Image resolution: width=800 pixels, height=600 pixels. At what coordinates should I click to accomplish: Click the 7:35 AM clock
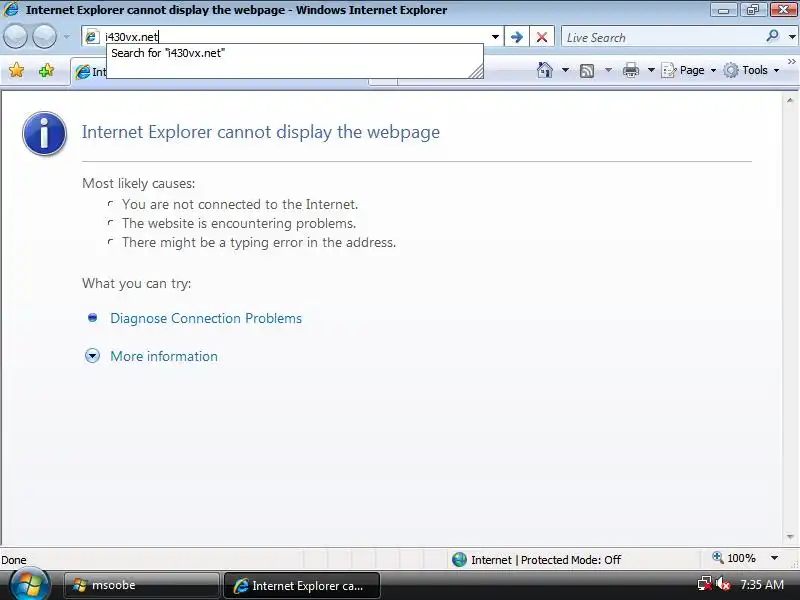(762, 584)
